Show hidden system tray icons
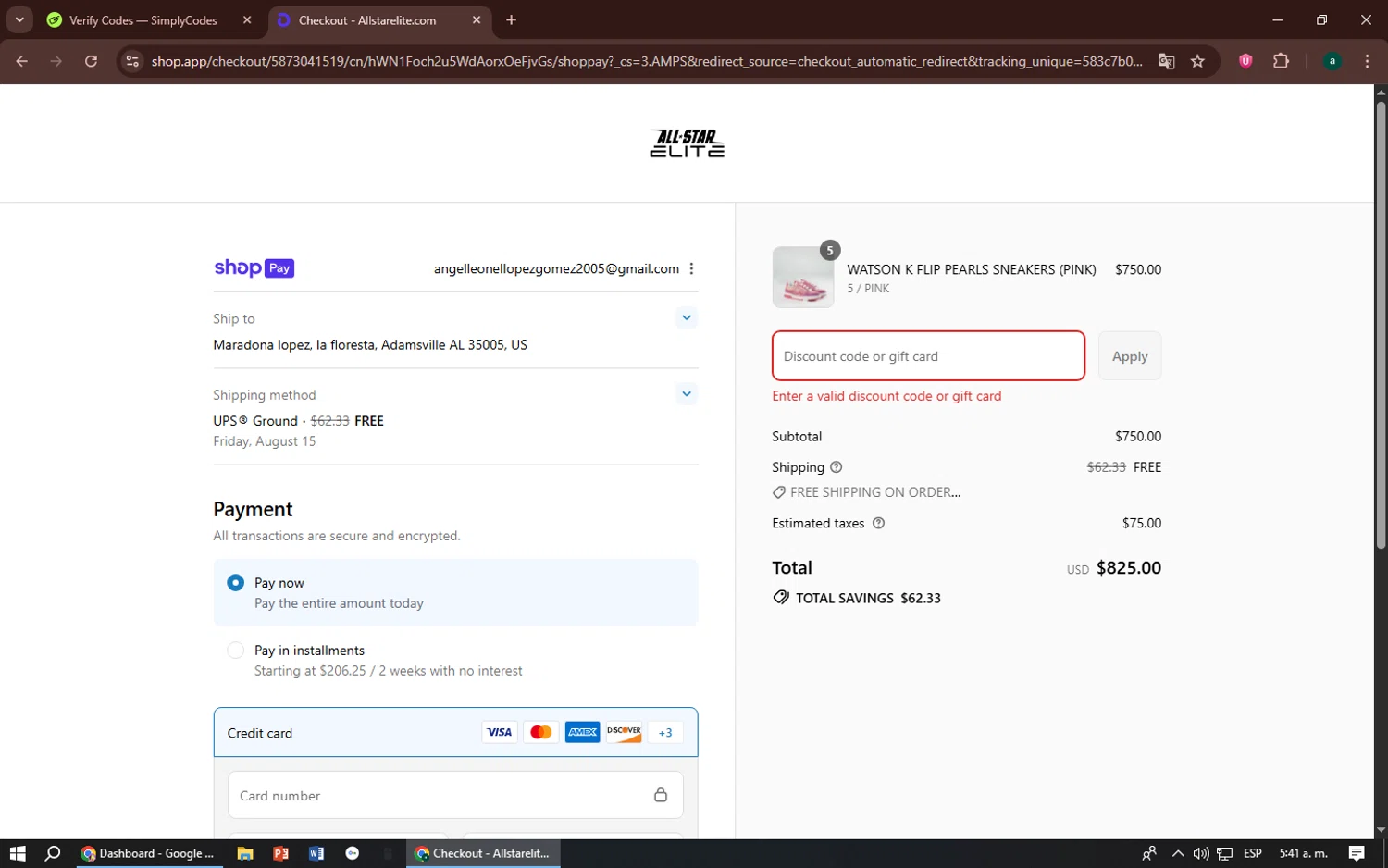Viewport: 1388px width, 868px height. pos(1177,853)
